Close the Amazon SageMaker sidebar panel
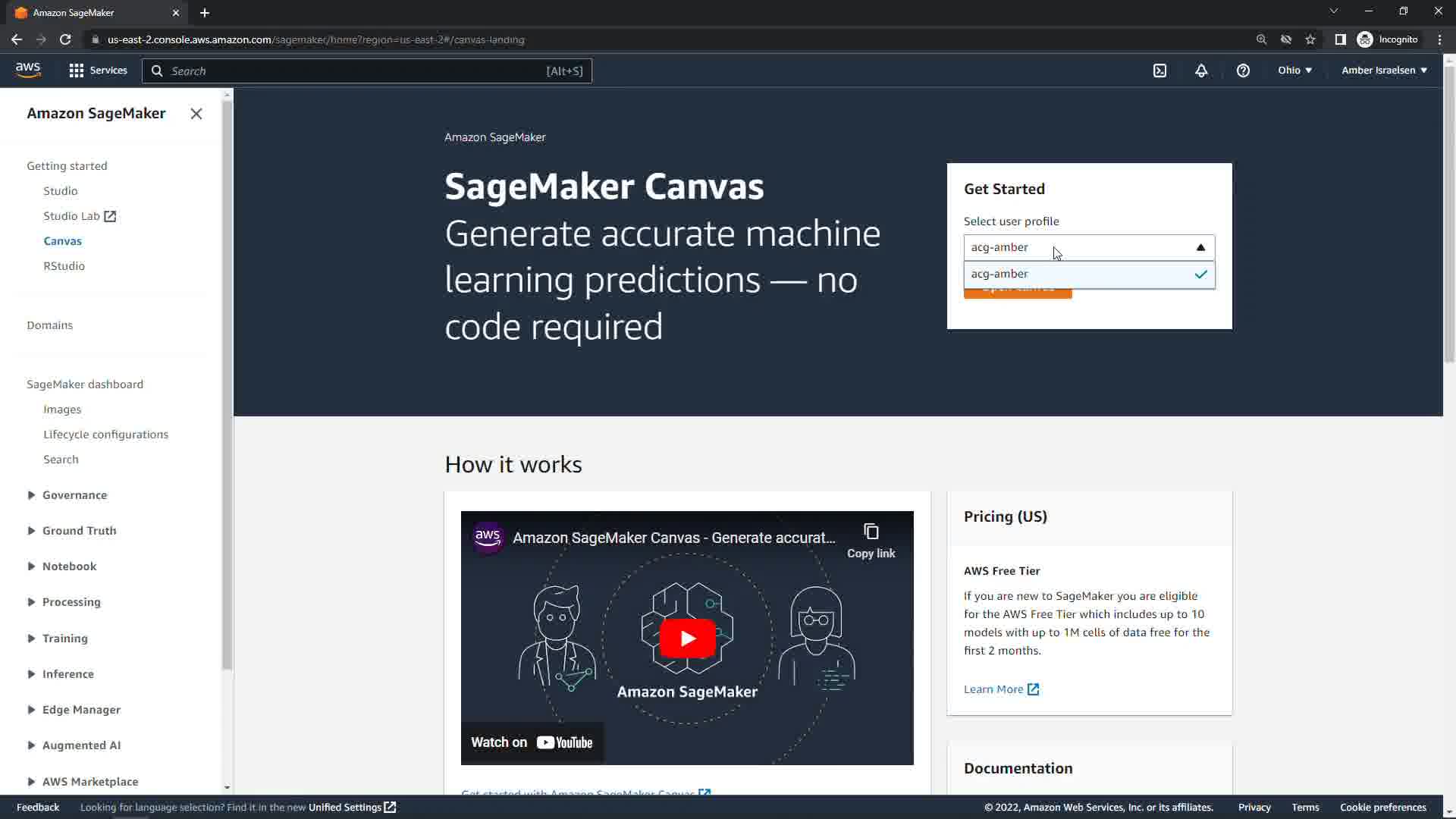Viewport: 1456px width, 819px height. point(196,114)
